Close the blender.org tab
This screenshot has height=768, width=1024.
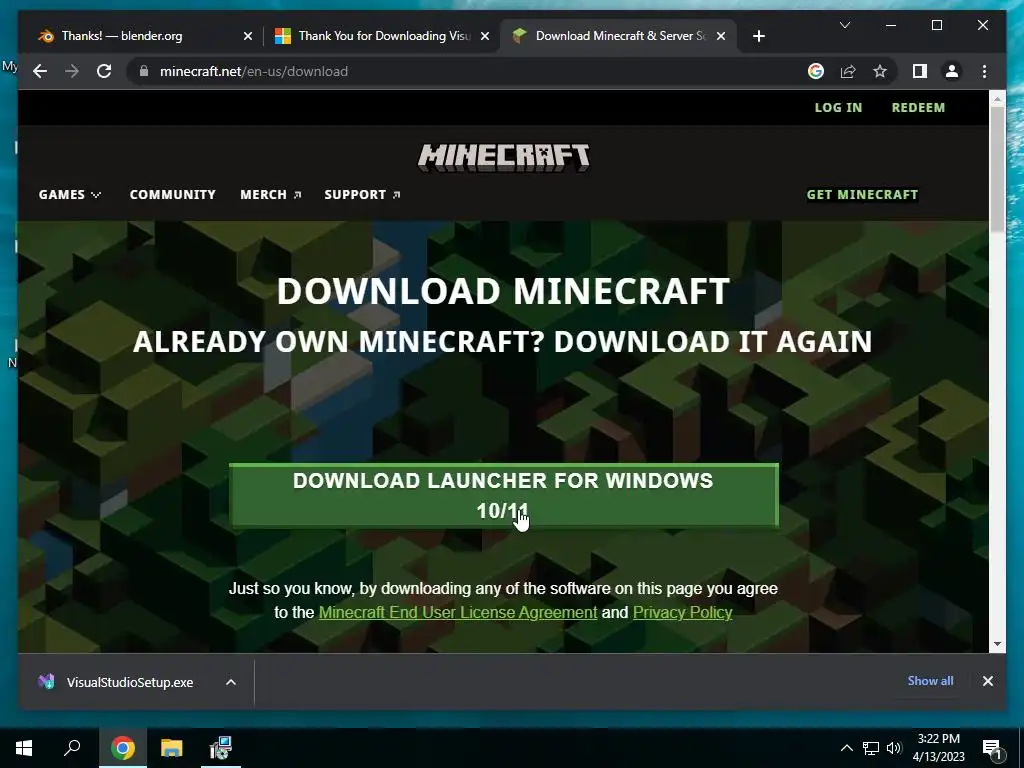pyautogui.click(x=248, y=36)
